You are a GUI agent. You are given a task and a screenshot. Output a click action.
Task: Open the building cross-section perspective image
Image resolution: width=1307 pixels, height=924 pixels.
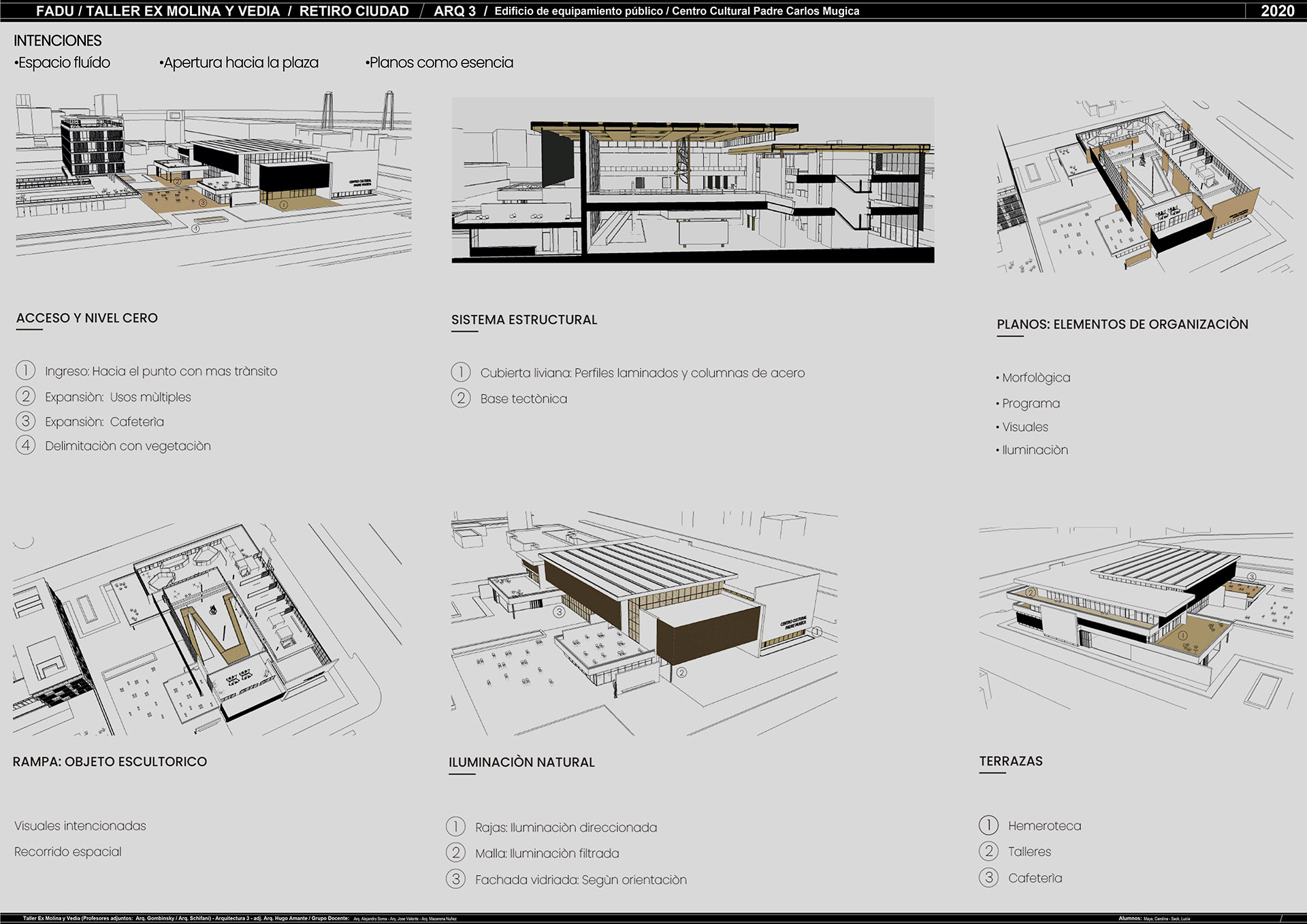coord(692,180)
